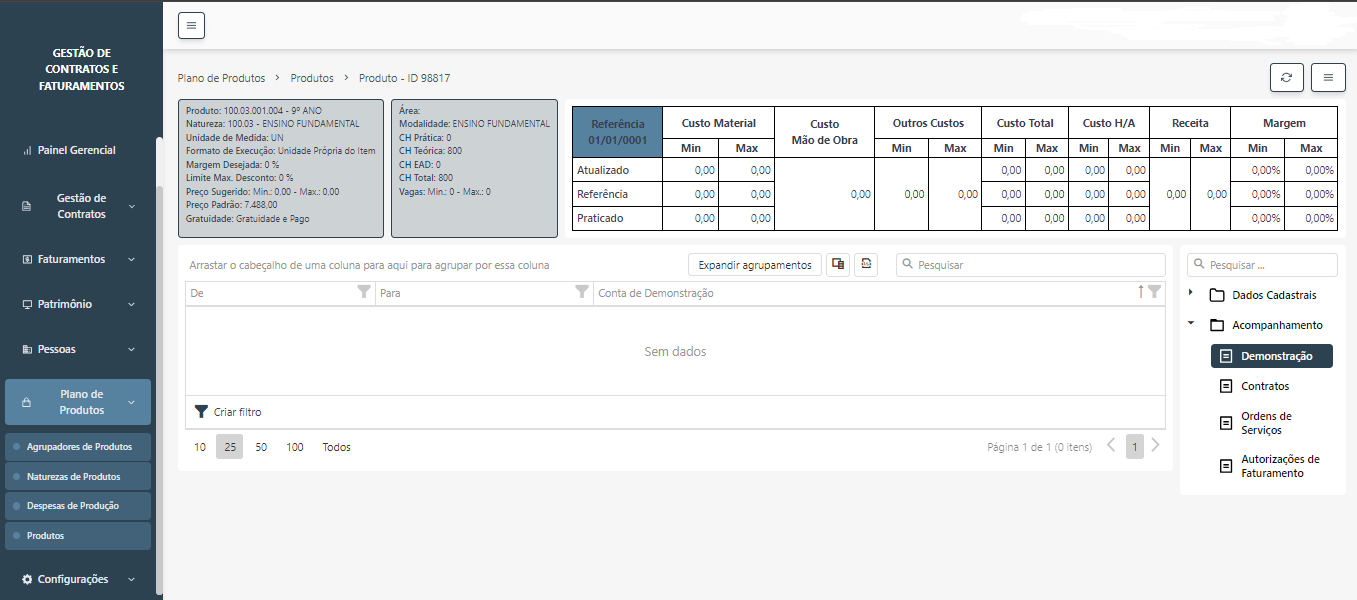This screenshot has width=1357, height=600.
Task: Open filter on the 'Para' column
Action: click(582, 292)
